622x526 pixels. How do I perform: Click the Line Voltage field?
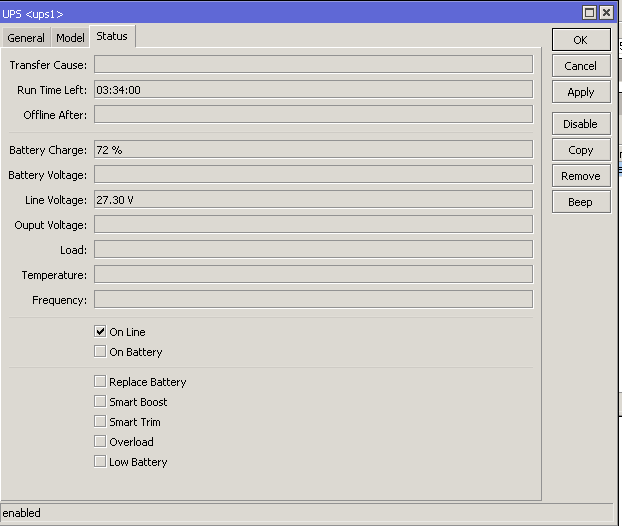(x=313, y=200)
